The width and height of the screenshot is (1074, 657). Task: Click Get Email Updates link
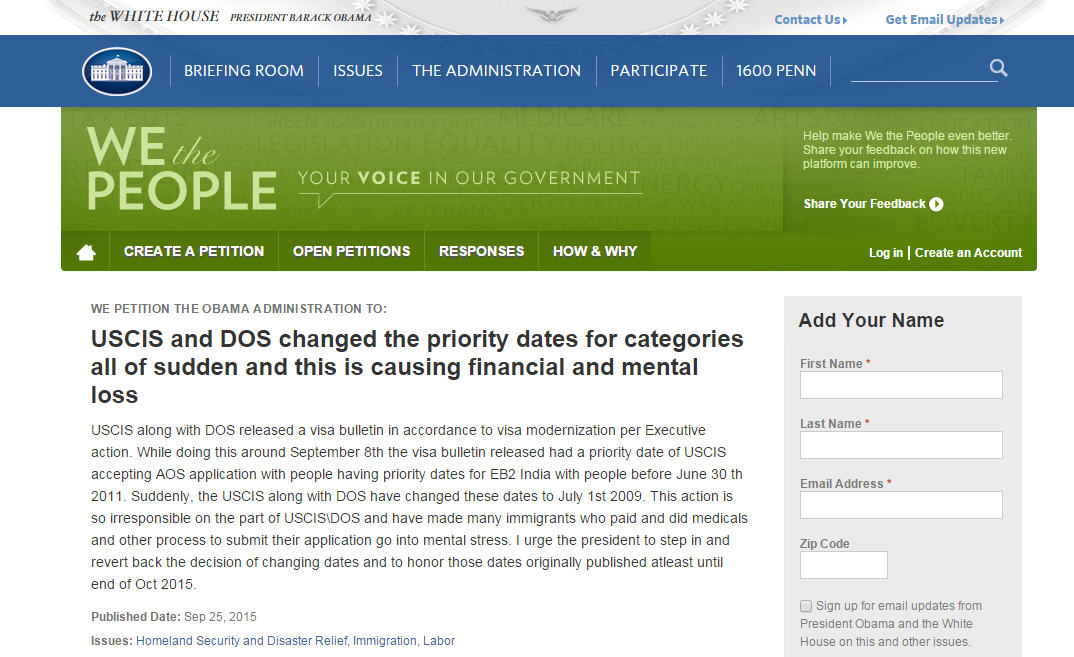(945, 20)
